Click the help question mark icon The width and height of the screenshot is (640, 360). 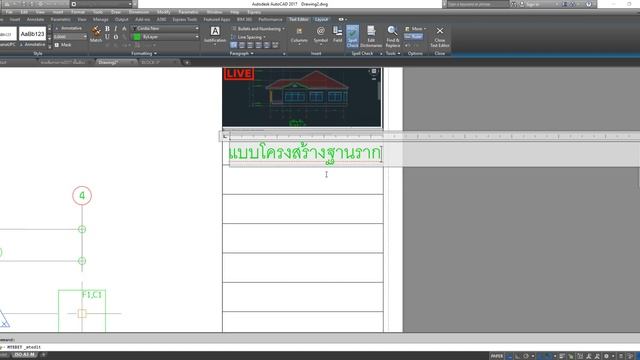click(589, 4)
